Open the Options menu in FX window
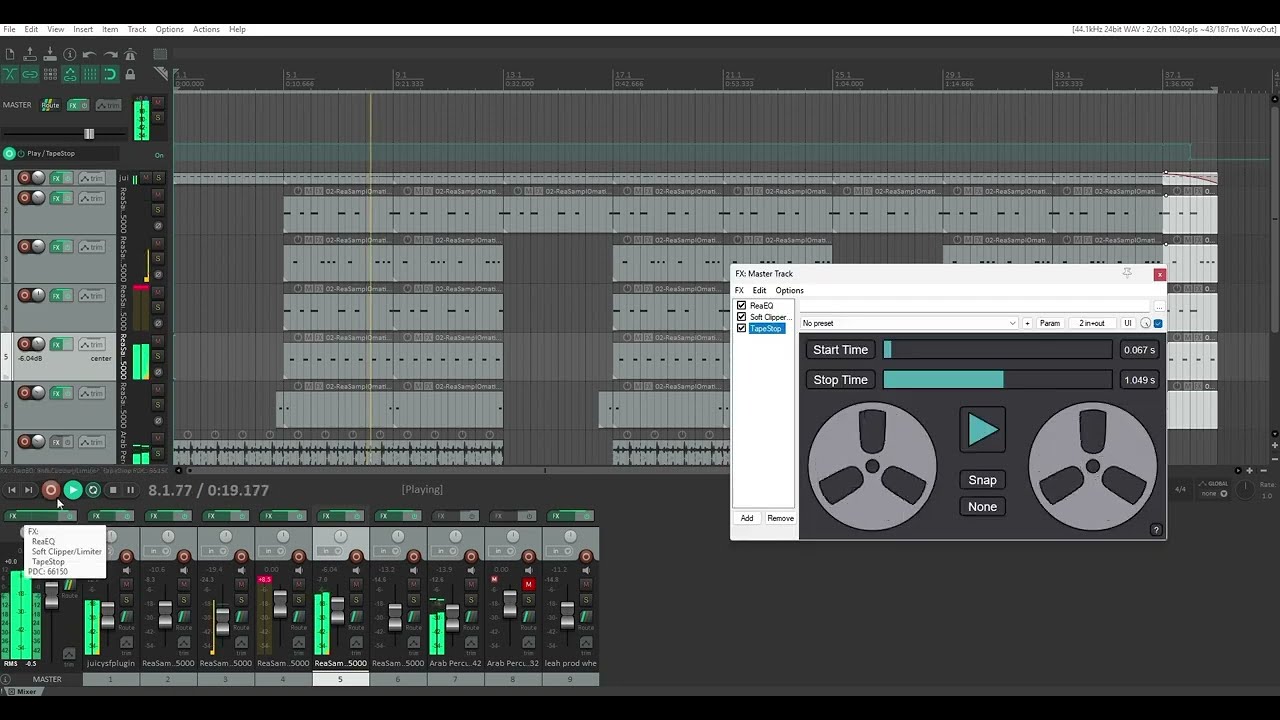The image size is (1280, 720). pos(789,290)
